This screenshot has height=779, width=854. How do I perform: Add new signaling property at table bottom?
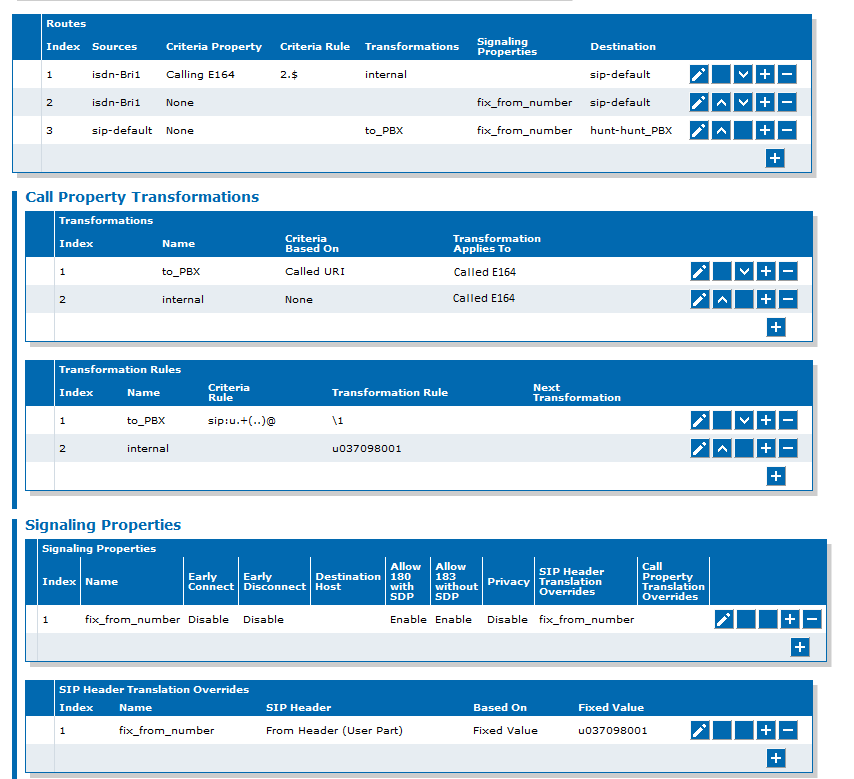(800, 647)
